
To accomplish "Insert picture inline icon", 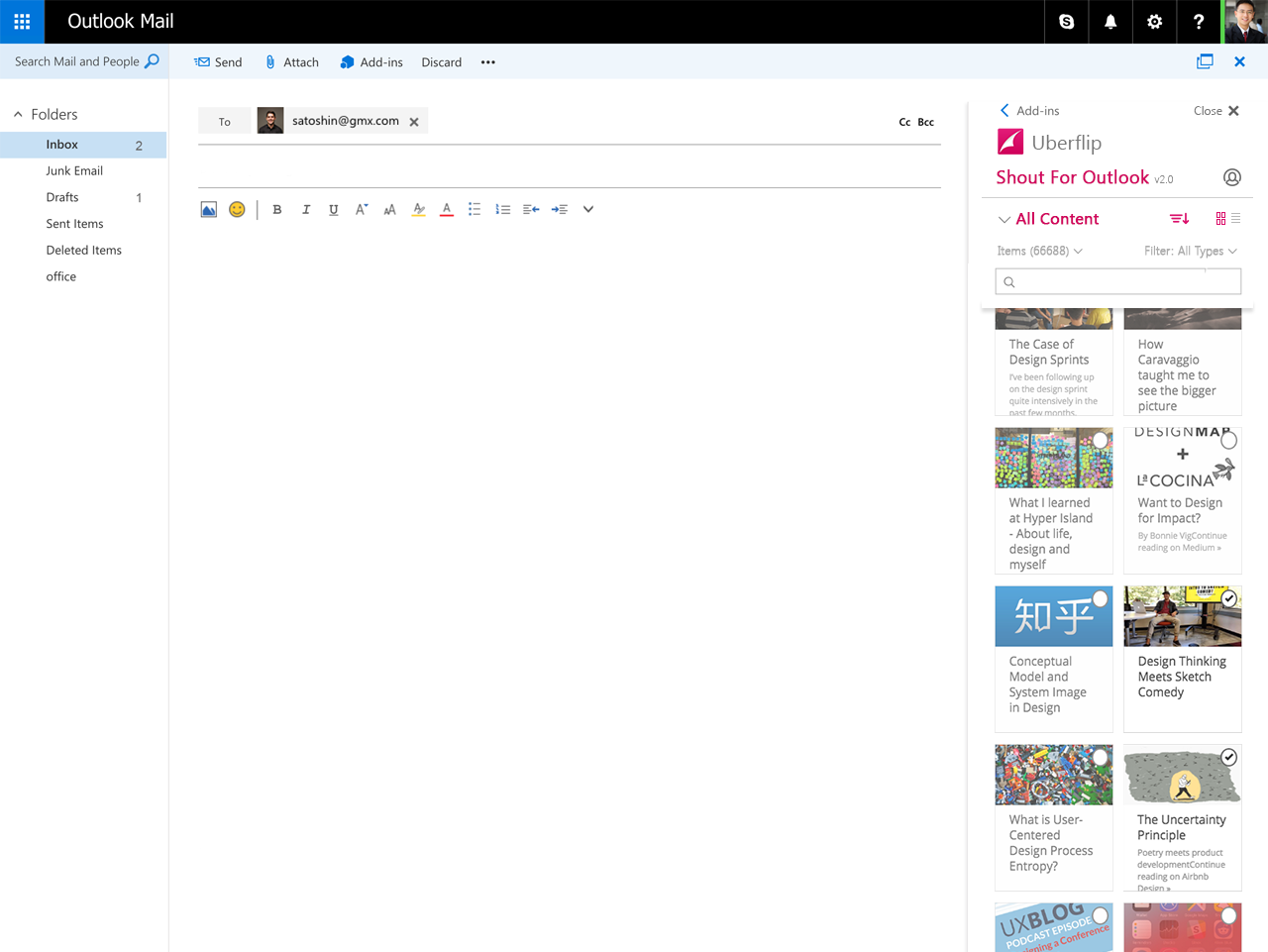I will (208, 209).
